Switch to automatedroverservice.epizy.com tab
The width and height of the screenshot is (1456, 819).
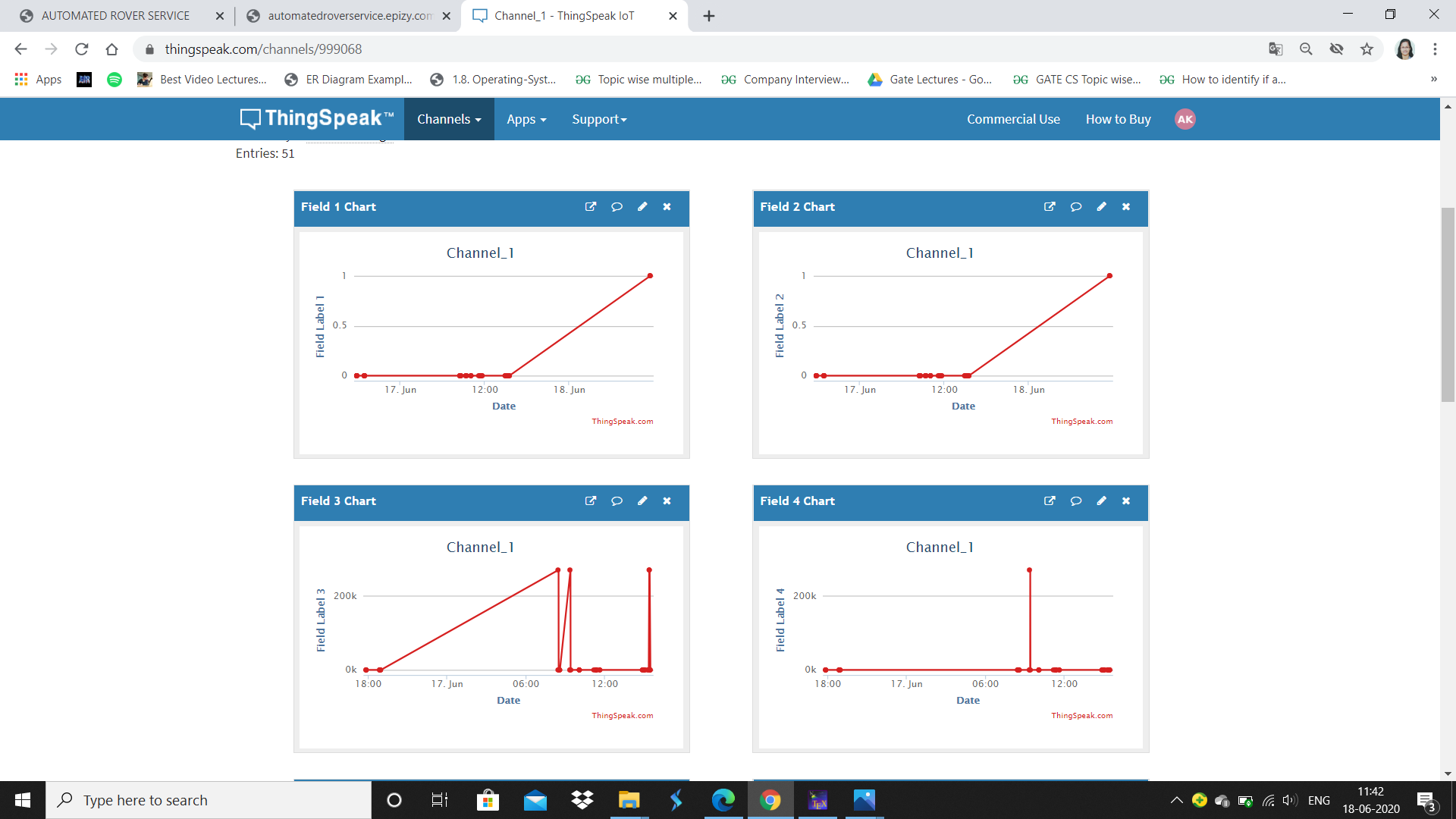pos(349,16)
